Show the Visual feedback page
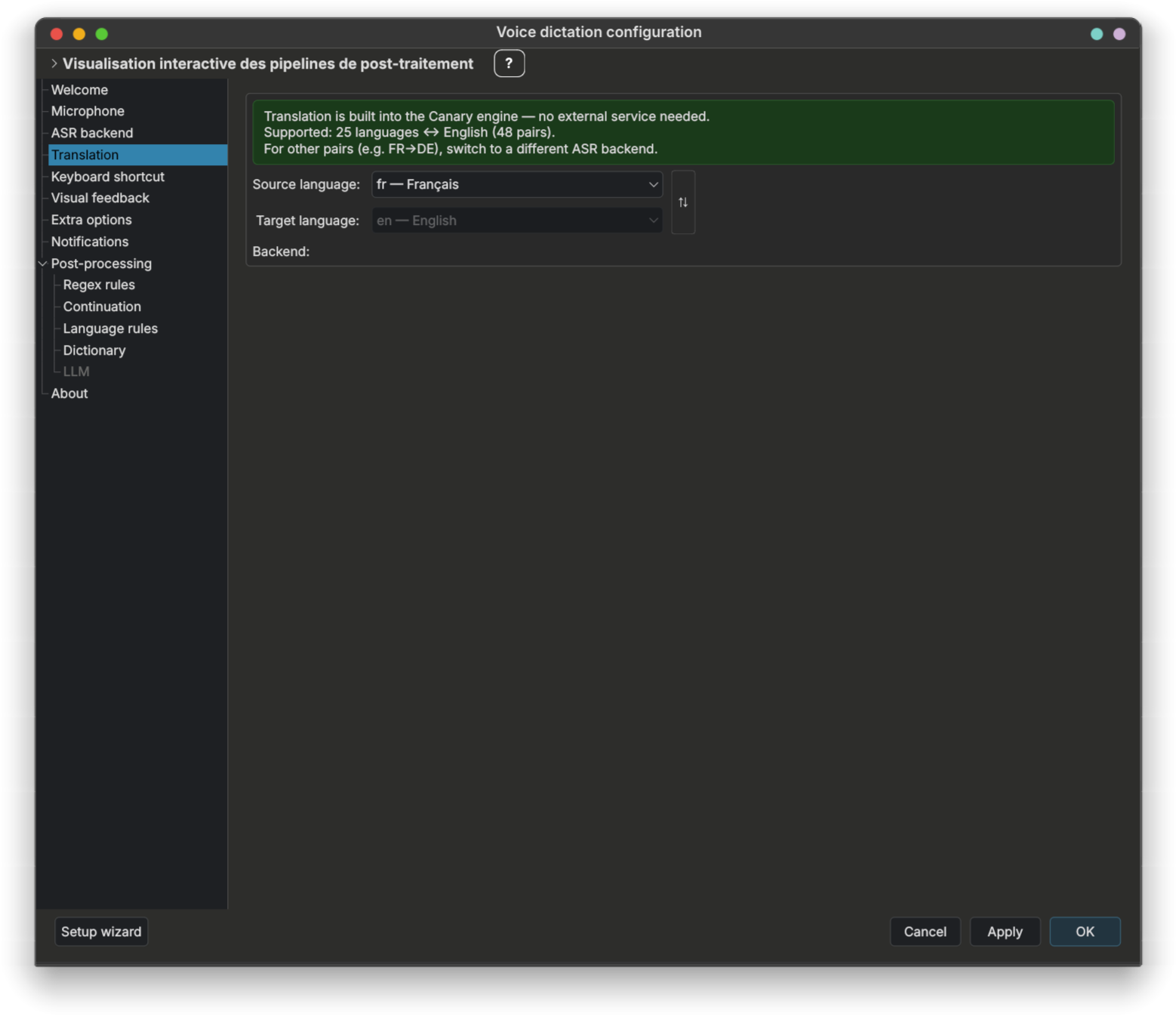This screenshot has width=1176, height=1016. click(100, 198)
